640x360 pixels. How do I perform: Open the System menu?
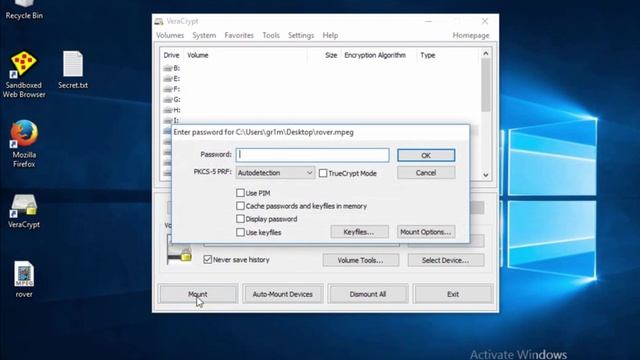point(204,36)
